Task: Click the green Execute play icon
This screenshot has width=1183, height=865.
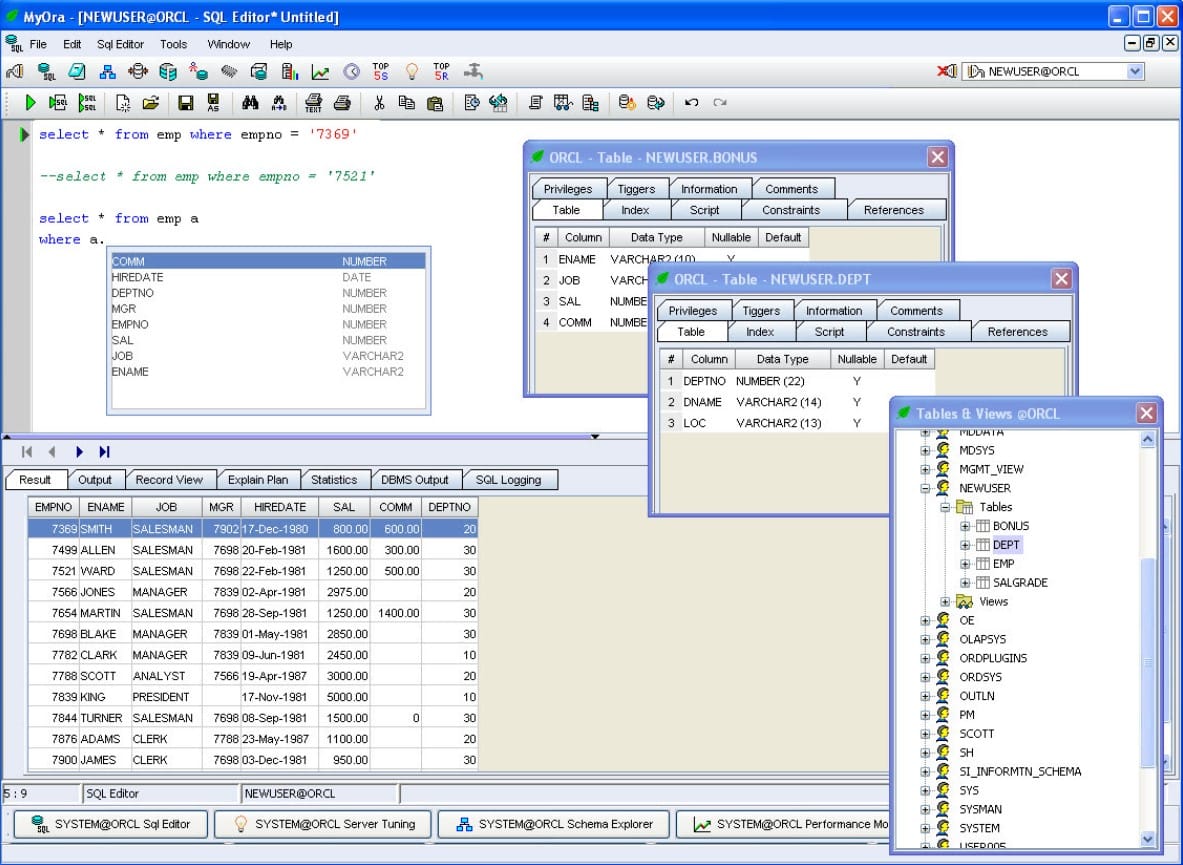Action: [30, 103]
